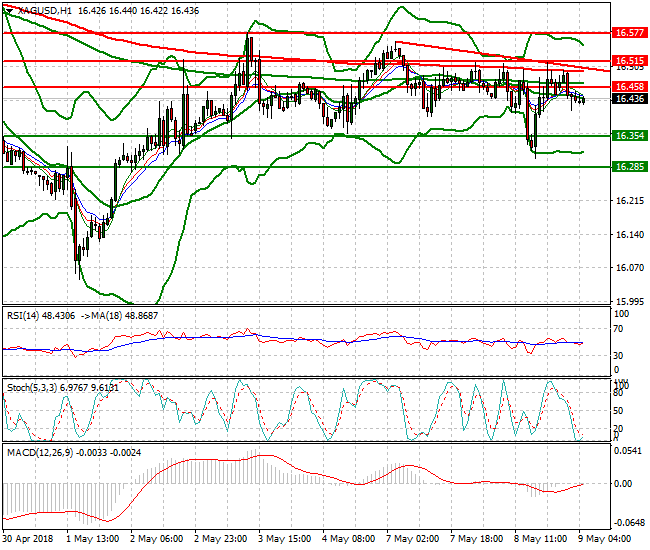Image resolution: width=650 pixels, height=550 pixels.
Task: Click the divider between RSI and Stoch panels
Action: 300,376
